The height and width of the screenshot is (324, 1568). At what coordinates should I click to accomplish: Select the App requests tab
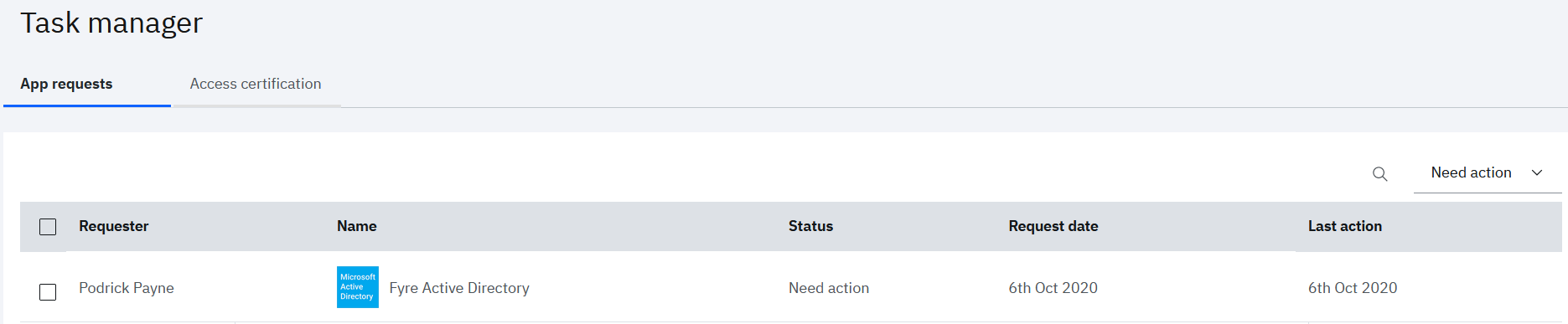[66, 84]
